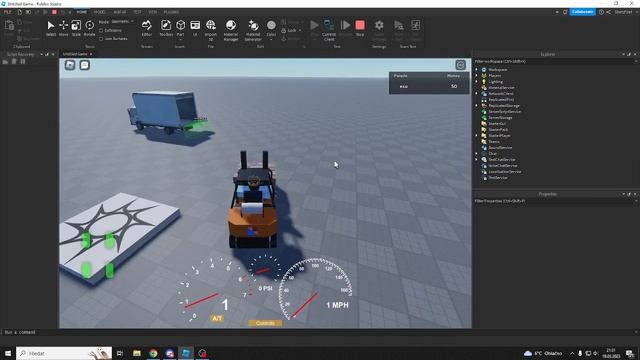
Task: Open the UI editor button
Action: (195, 28)
